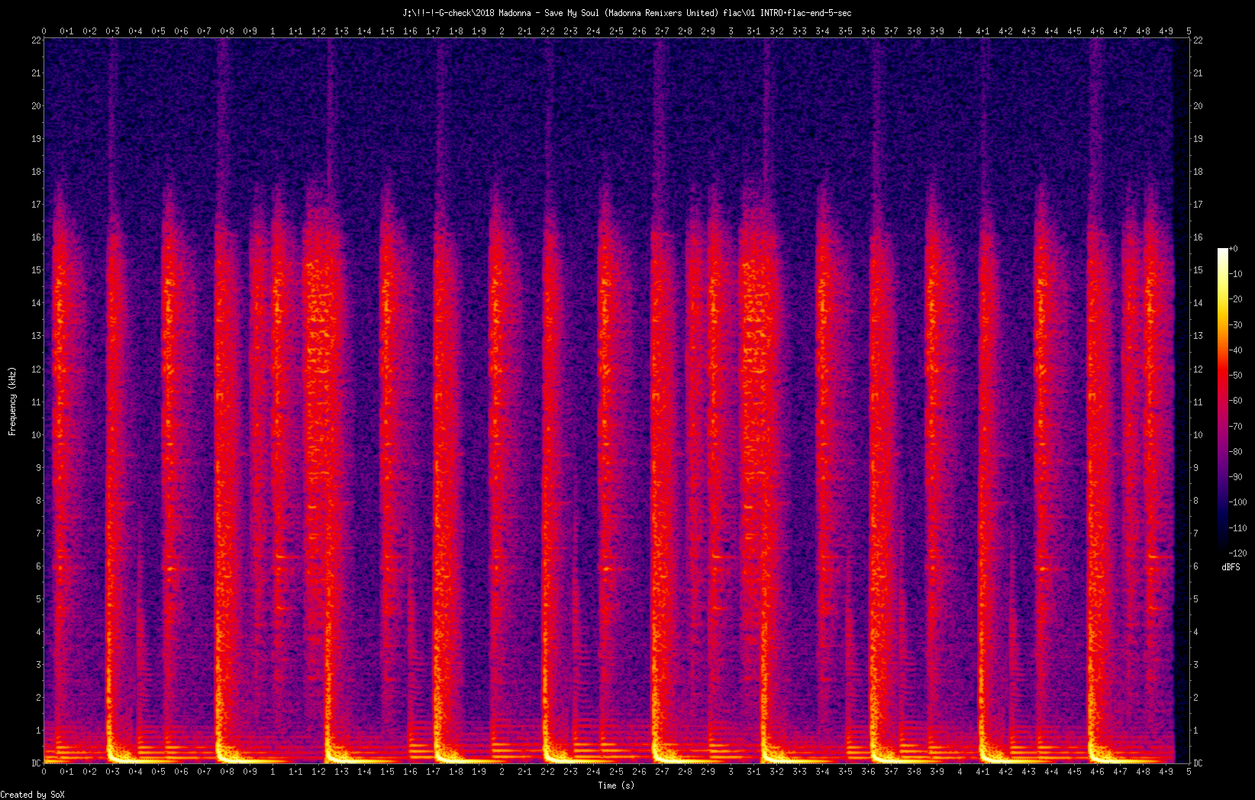Click the "0" tick on the bottom time axis

click(44, 773)
